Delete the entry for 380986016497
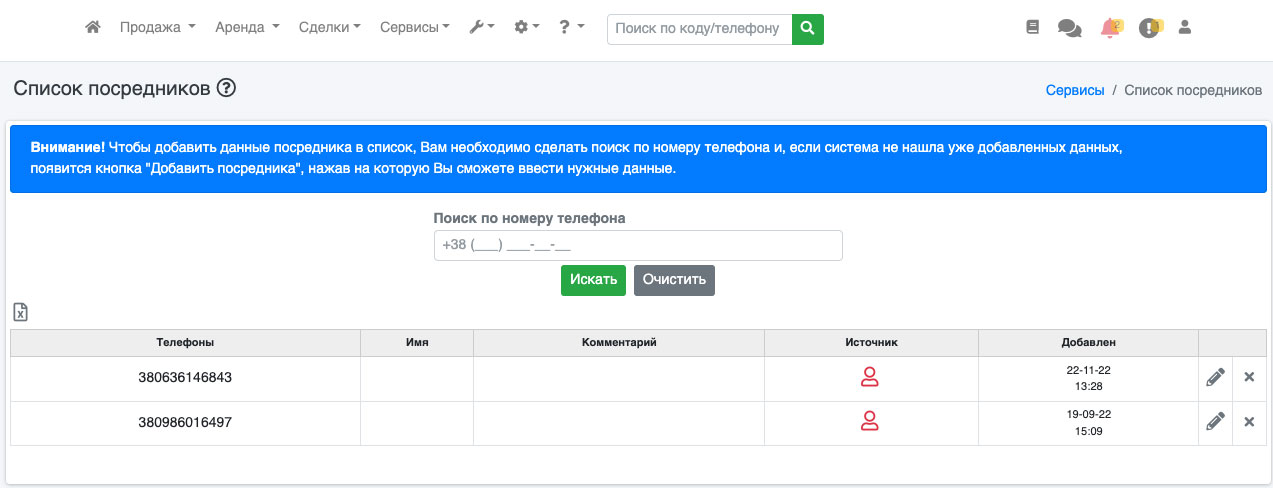Screen dimensions: 1273x488 click(x=1248, y=422)
